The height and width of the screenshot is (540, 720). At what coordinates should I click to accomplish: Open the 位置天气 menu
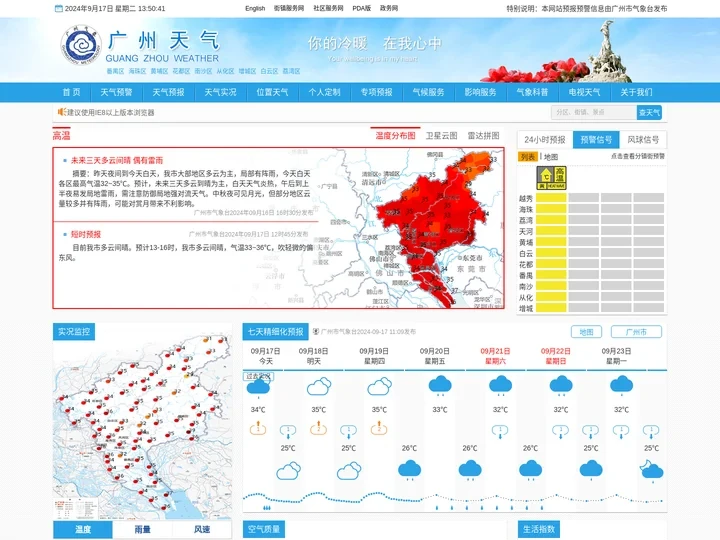tap(272, 92)
